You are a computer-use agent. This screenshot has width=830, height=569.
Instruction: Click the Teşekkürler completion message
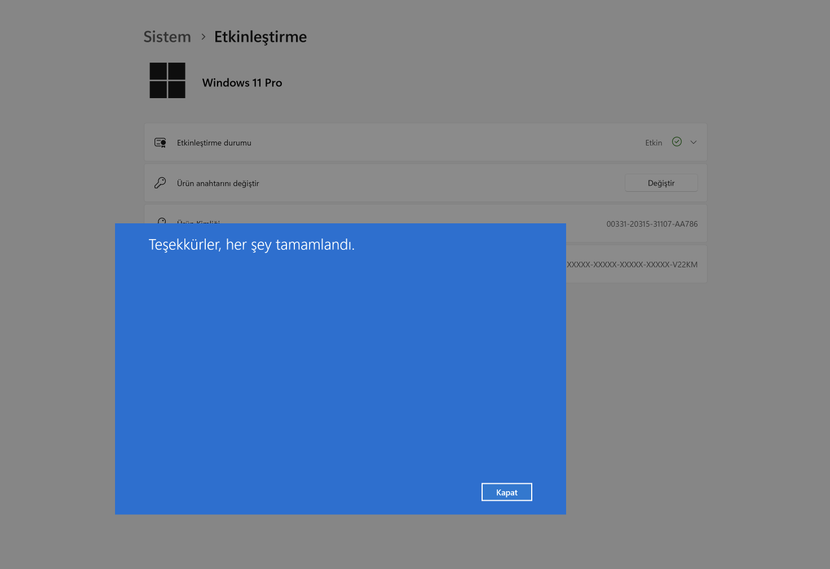252,244
